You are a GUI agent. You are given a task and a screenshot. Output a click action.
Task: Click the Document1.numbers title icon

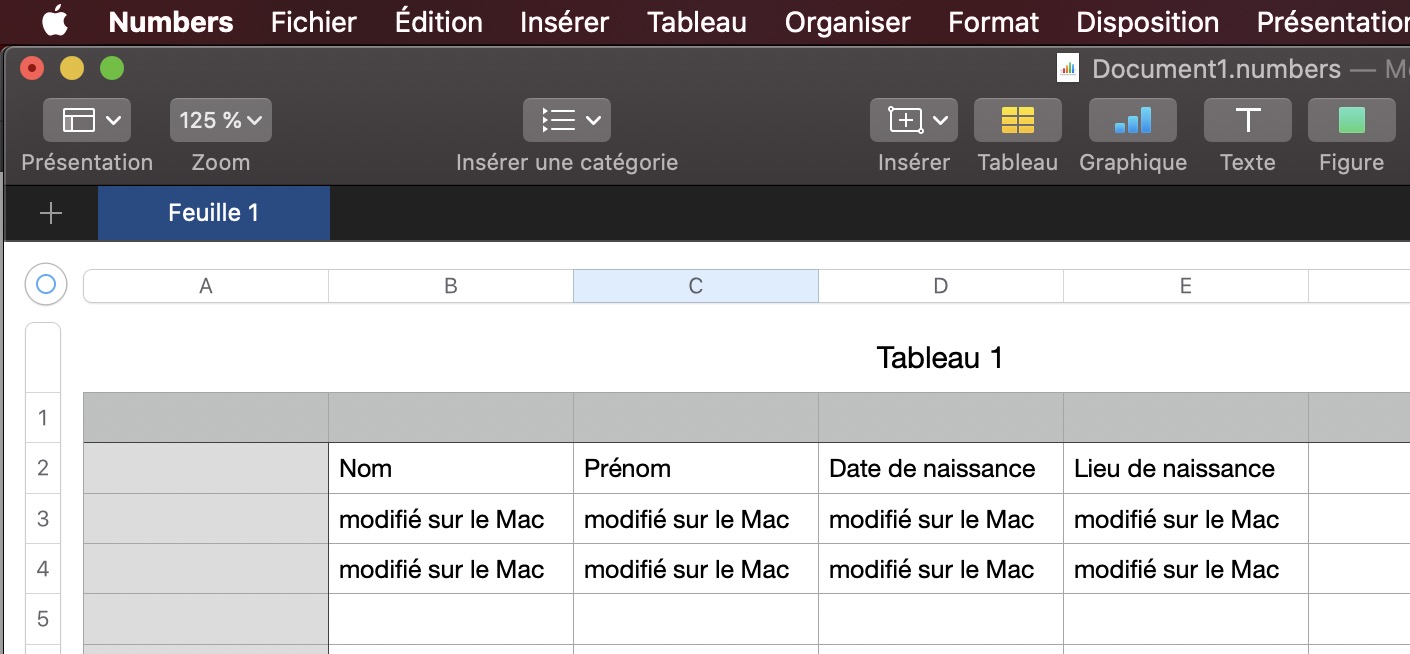tap(1068, 69)
